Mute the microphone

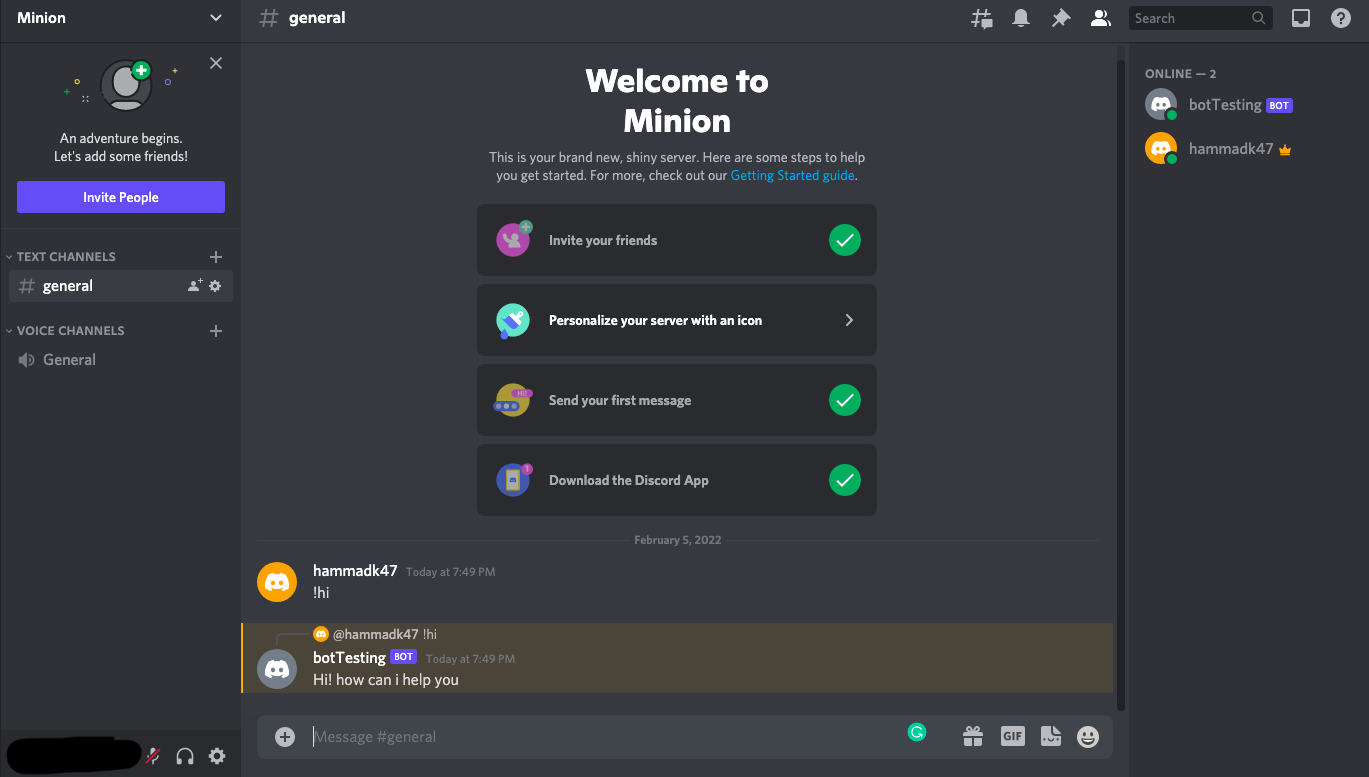click(152, 756)
